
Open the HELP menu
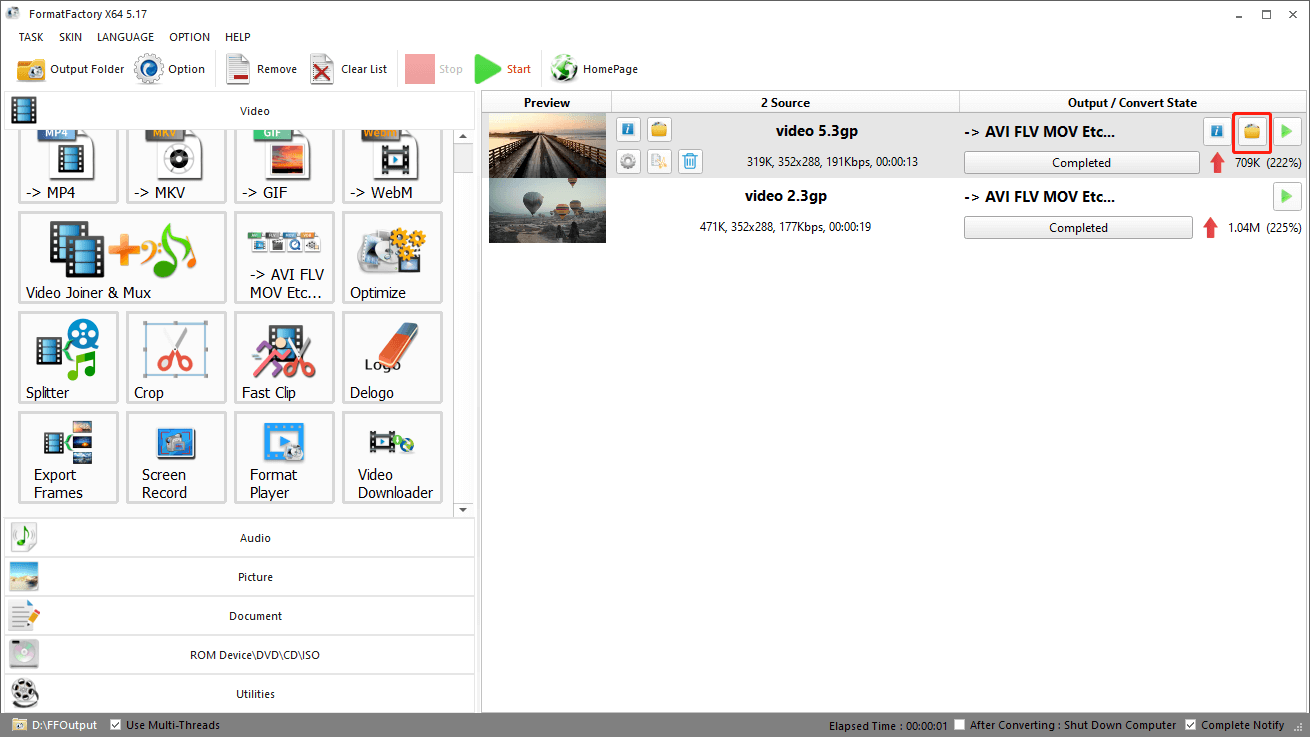coord(238,37)
